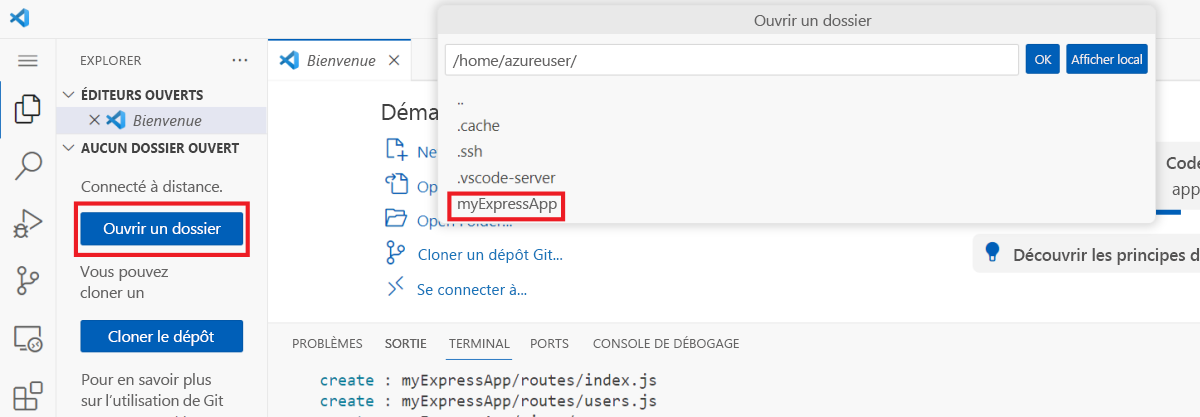The image size is (1200, 417).
Task: Open the Extensions view
Action: [27, 395]
